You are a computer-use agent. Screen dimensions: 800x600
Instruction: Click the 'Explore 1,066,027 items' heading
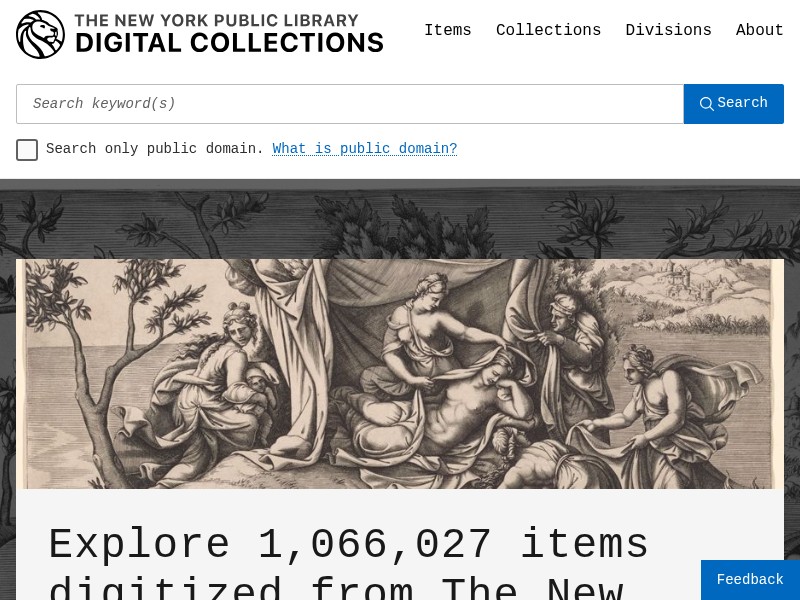[348, 545]
